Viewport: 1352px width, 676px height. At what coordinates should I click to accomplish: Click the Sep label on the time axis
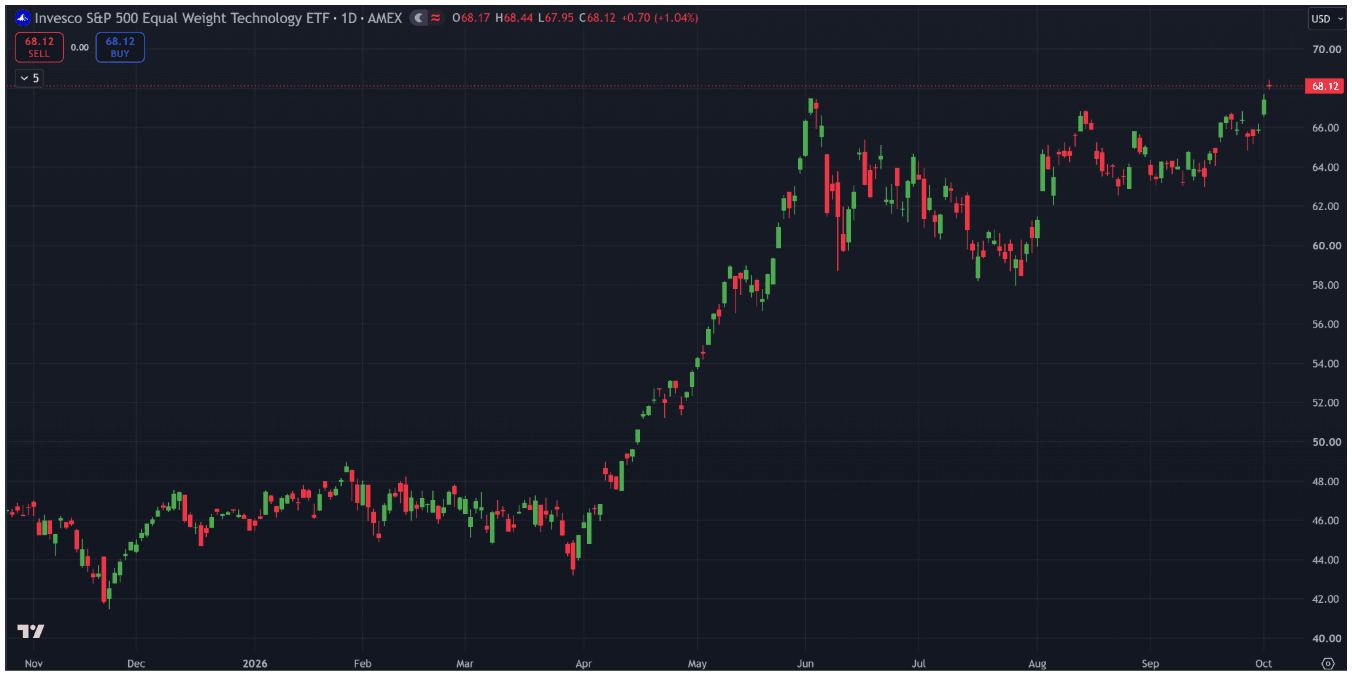1150,663
